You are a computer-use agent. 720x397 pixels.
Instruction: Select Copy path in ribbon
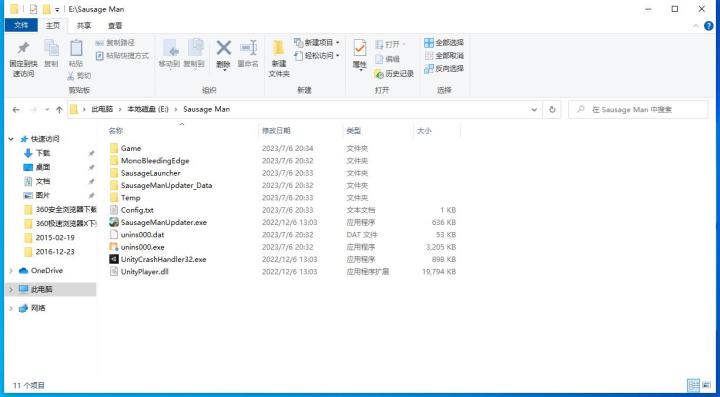click(x=115, y=43)
